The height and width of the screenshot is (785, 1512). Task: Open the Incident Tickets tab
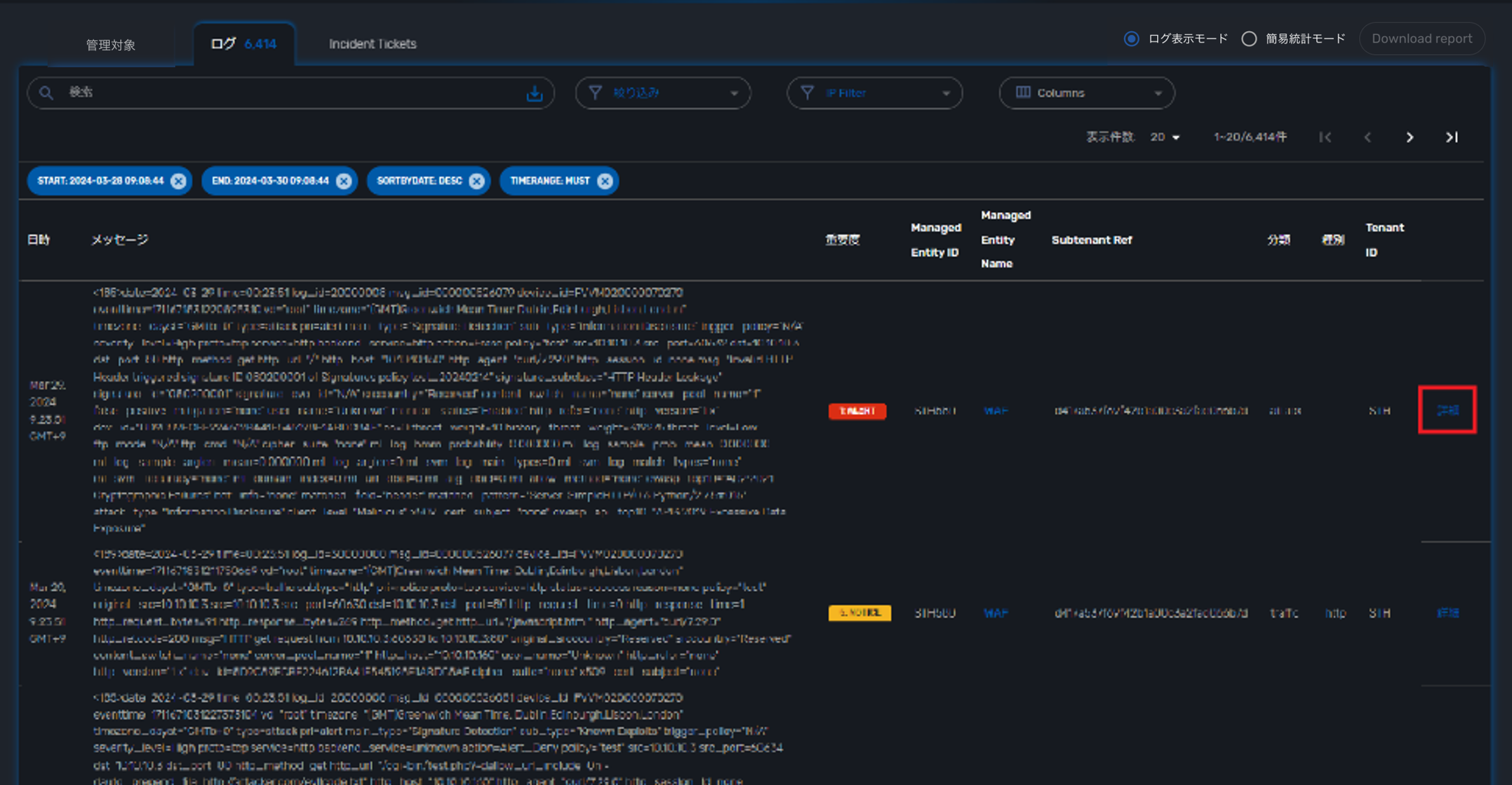(372, 44)
